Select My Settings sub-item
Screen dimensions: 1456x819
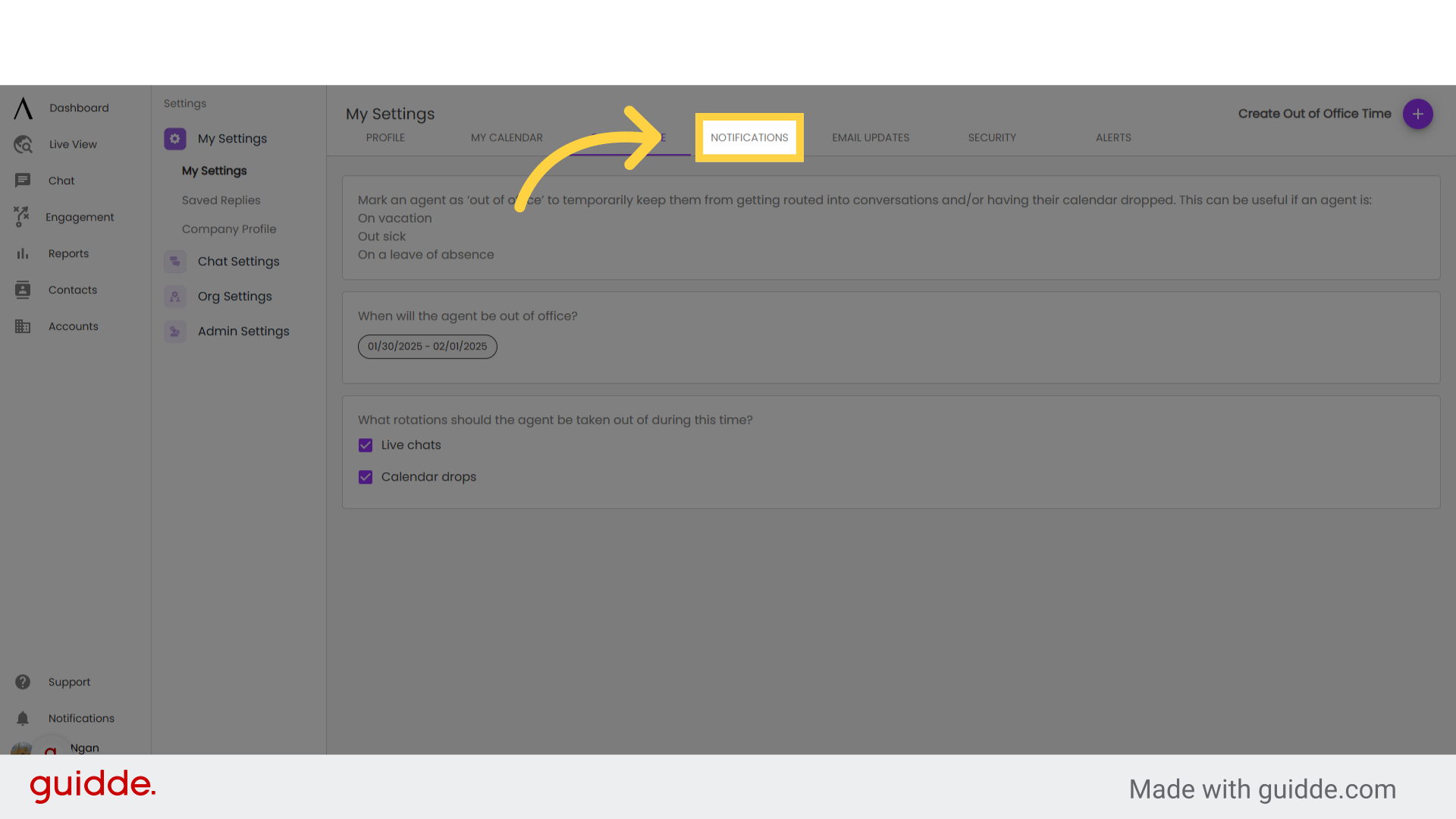[214, 171]
